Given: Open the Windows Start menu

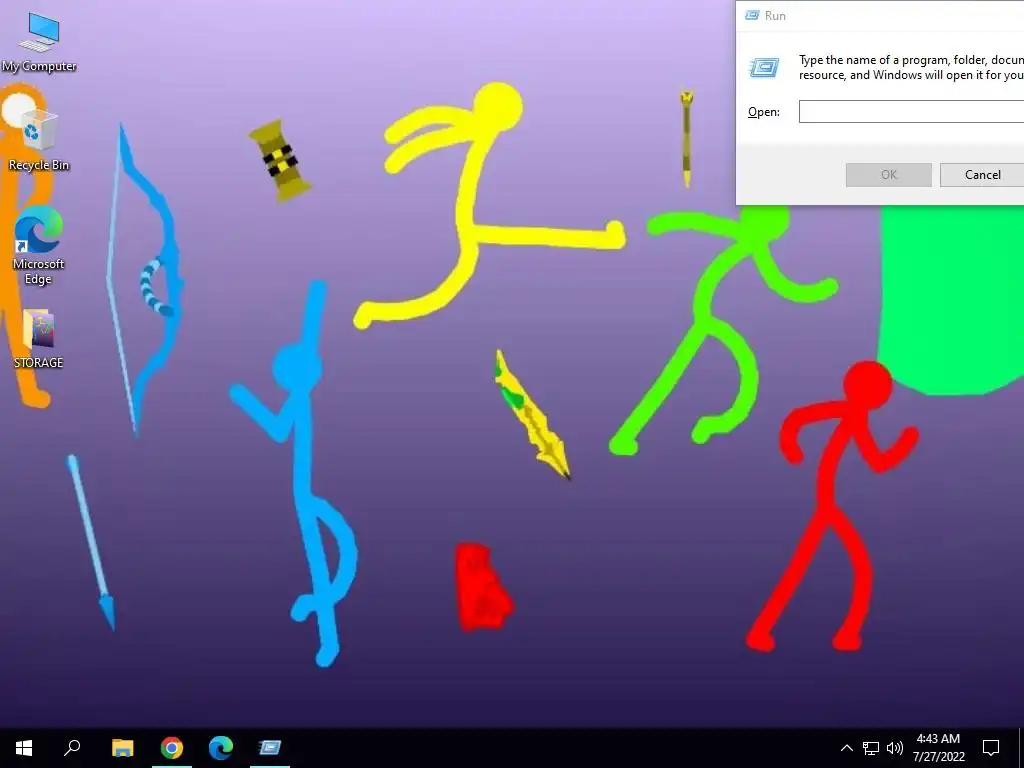Looking at the screenshot, I should [24, 747].
